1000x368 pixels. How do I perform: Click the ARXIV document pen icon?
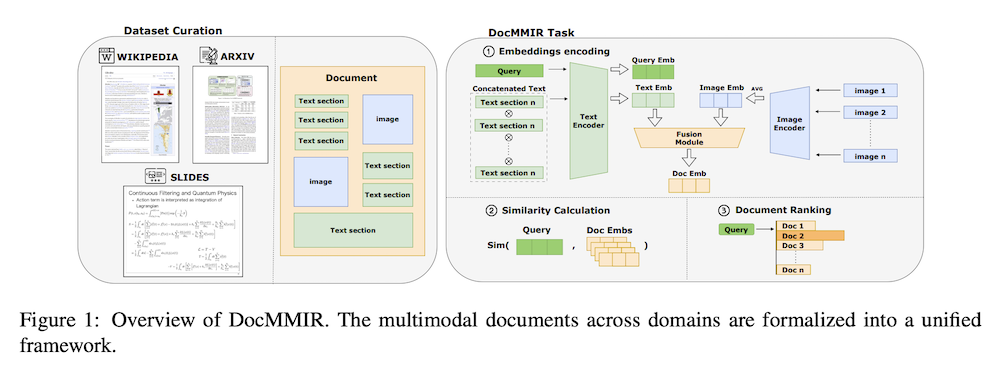click(208, 55)
